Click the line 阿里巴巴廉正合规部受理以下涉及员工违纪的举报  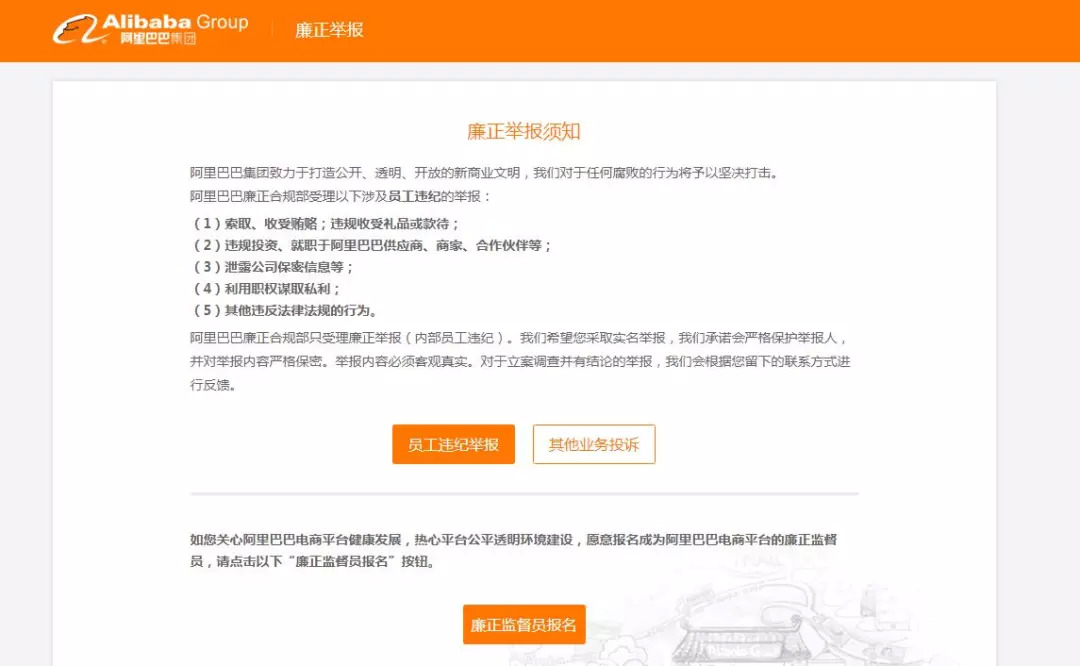(x=340, y=196)
